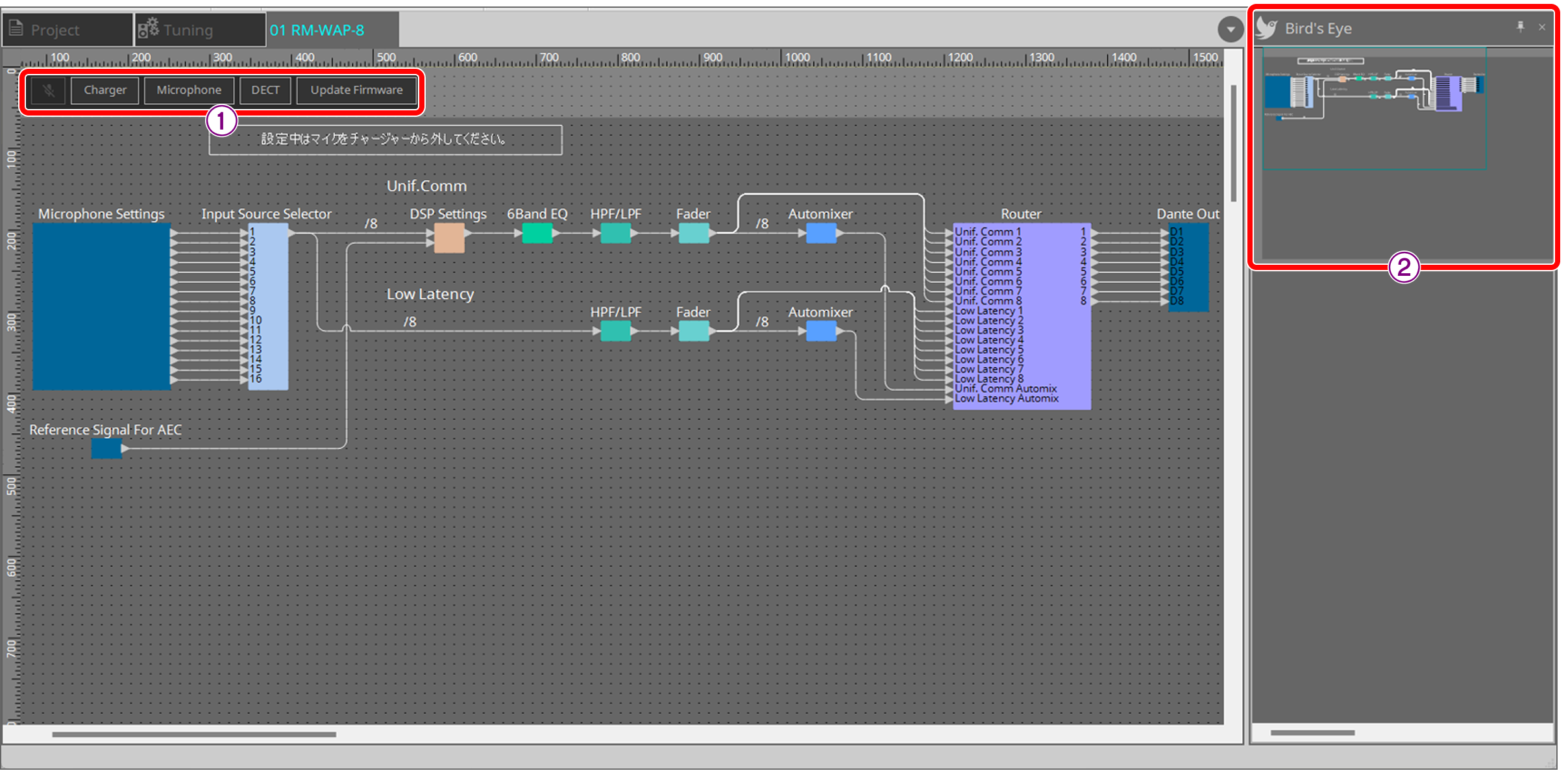Open the 6Band EQ component
The width and height of the screenshot is (1568, 773).
[537, 234]
